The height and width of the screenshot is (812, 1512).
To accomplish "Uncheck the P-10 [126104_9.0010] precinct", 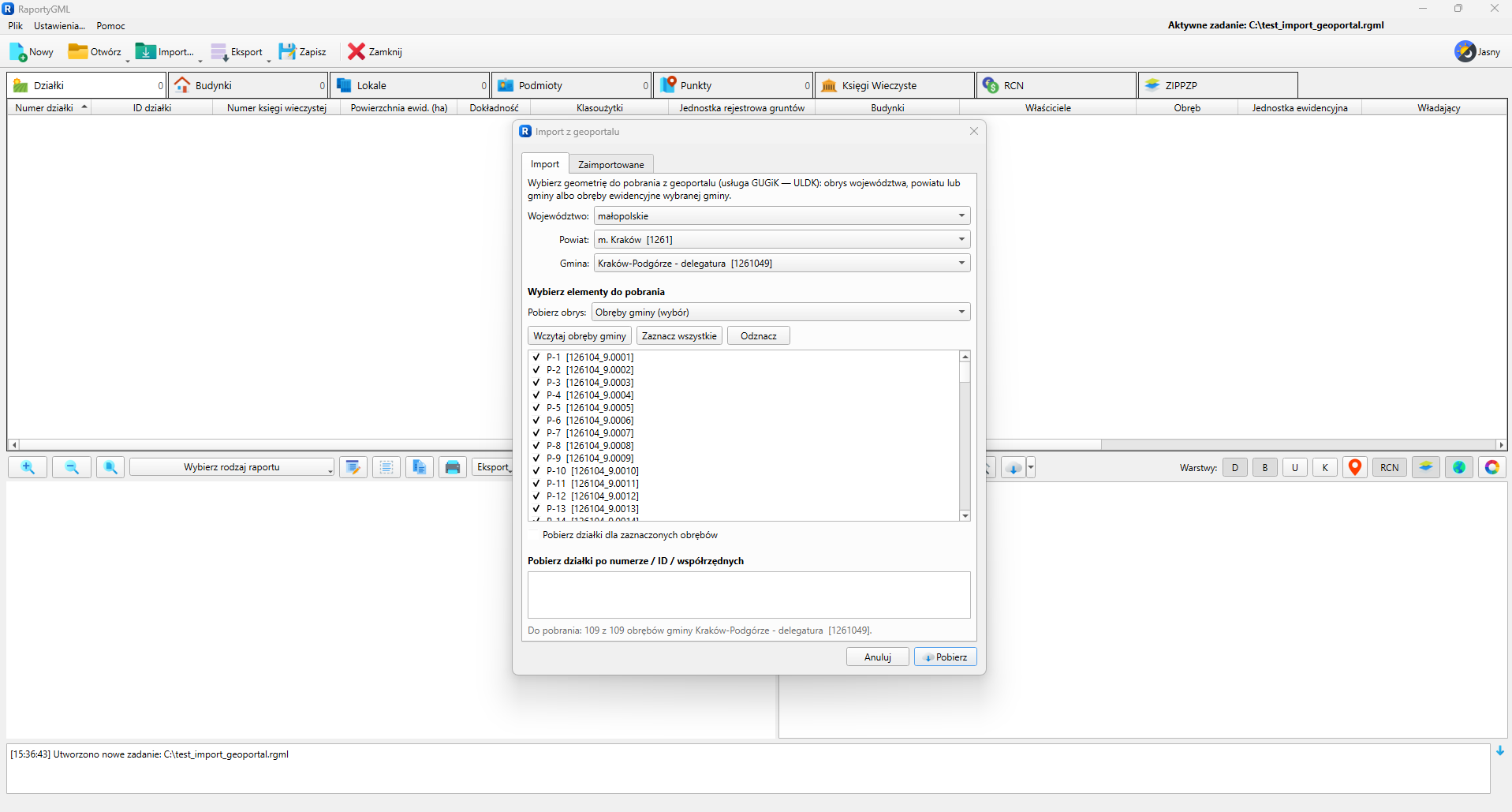I will (x=536, y=471).
